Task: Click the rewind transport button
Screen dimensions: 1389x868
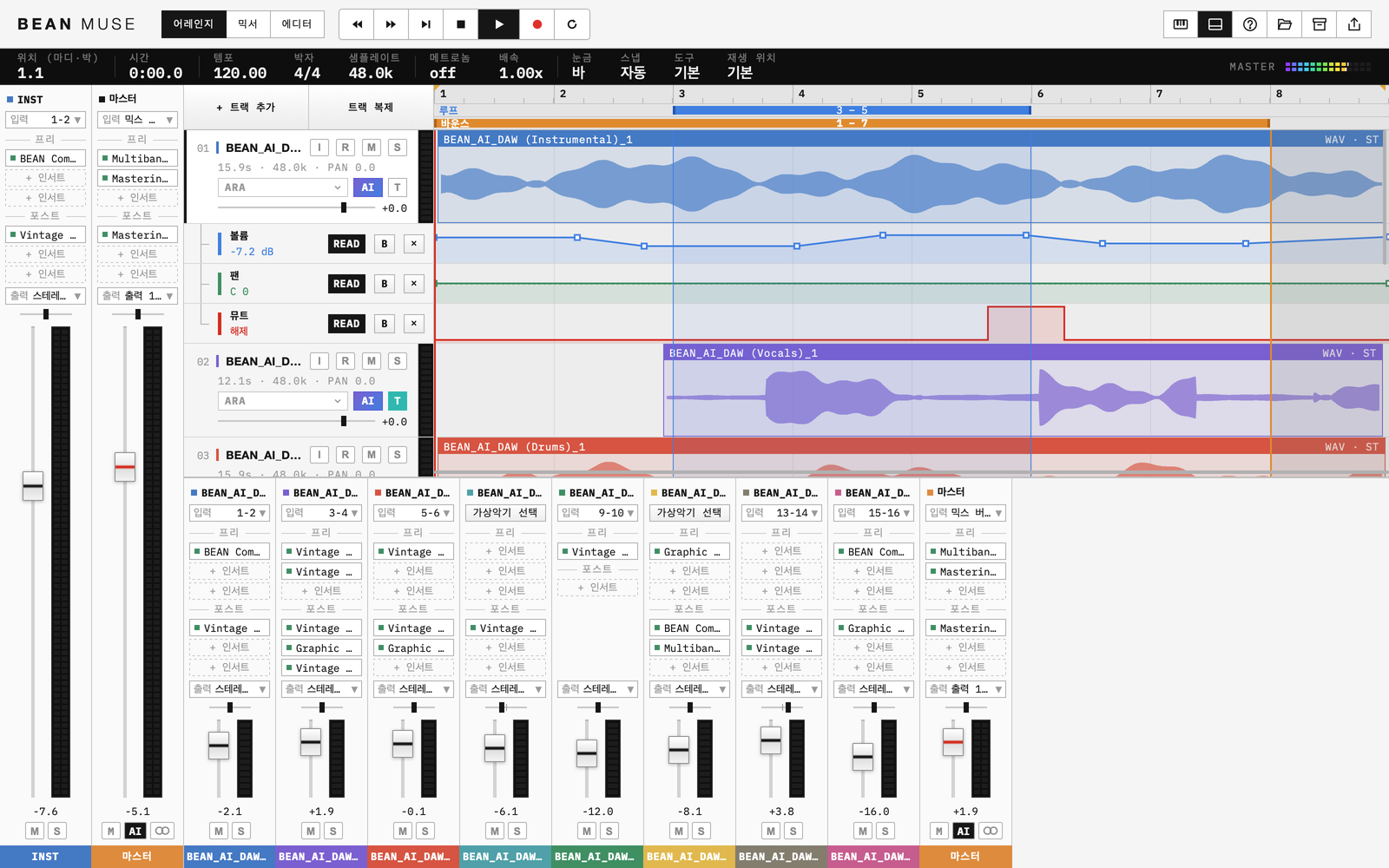Action: click(357, 24)
